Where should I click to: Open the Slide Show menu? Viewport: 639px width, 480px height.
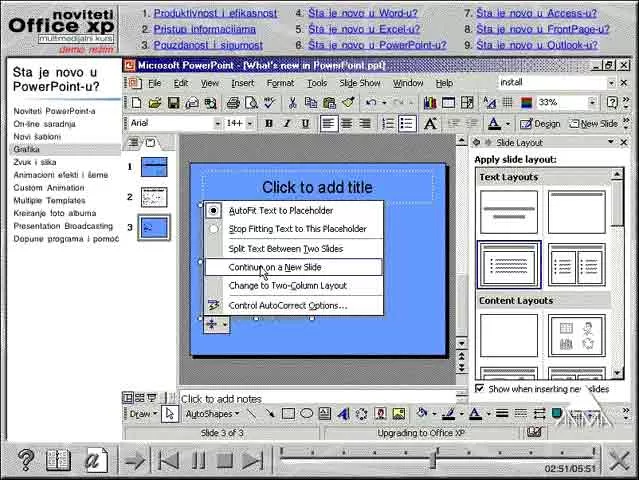tap(360, 83)
